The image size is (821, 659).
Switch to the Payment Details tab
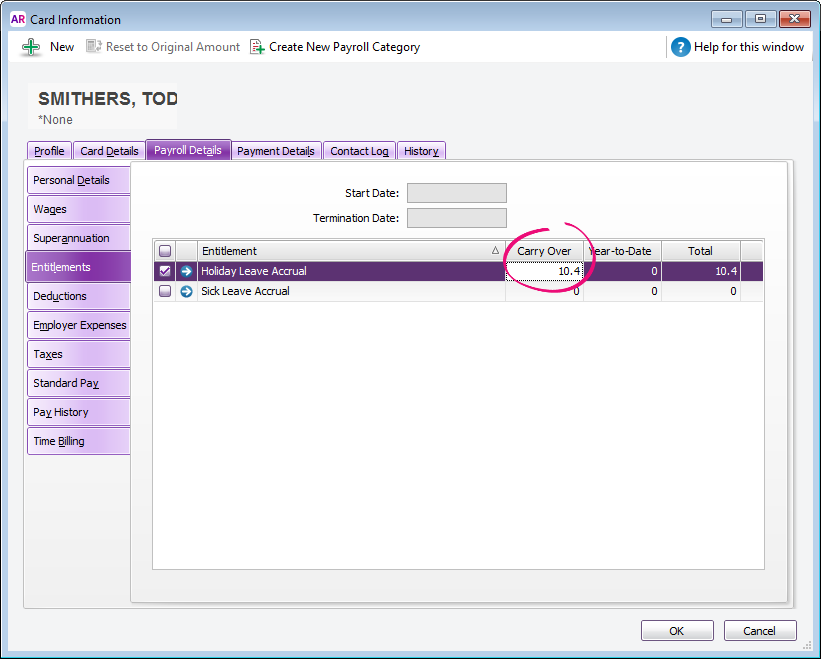(276, 151)
